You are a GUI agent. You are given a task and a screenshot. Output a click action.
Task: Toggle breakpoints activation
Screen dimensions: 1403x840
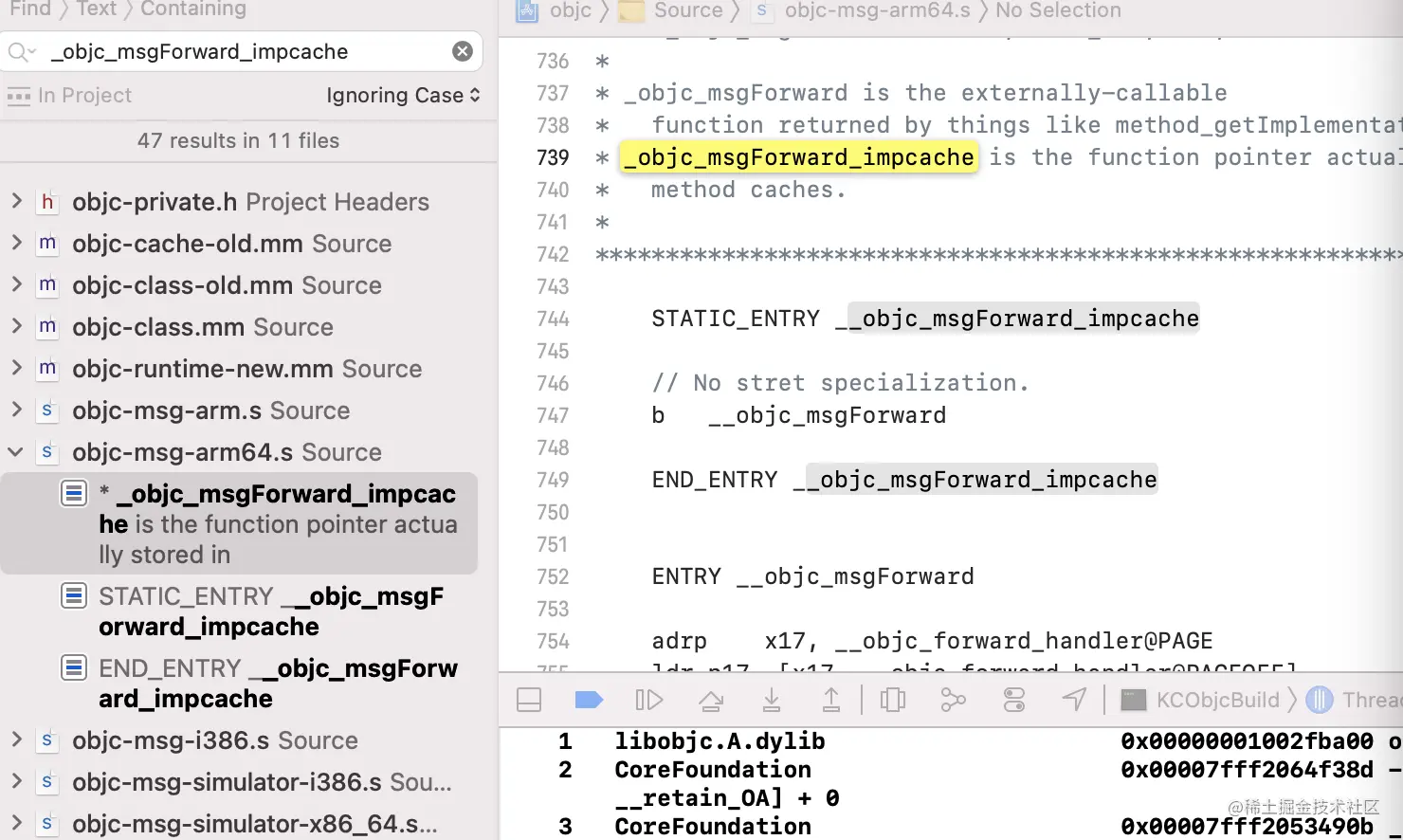589,701
